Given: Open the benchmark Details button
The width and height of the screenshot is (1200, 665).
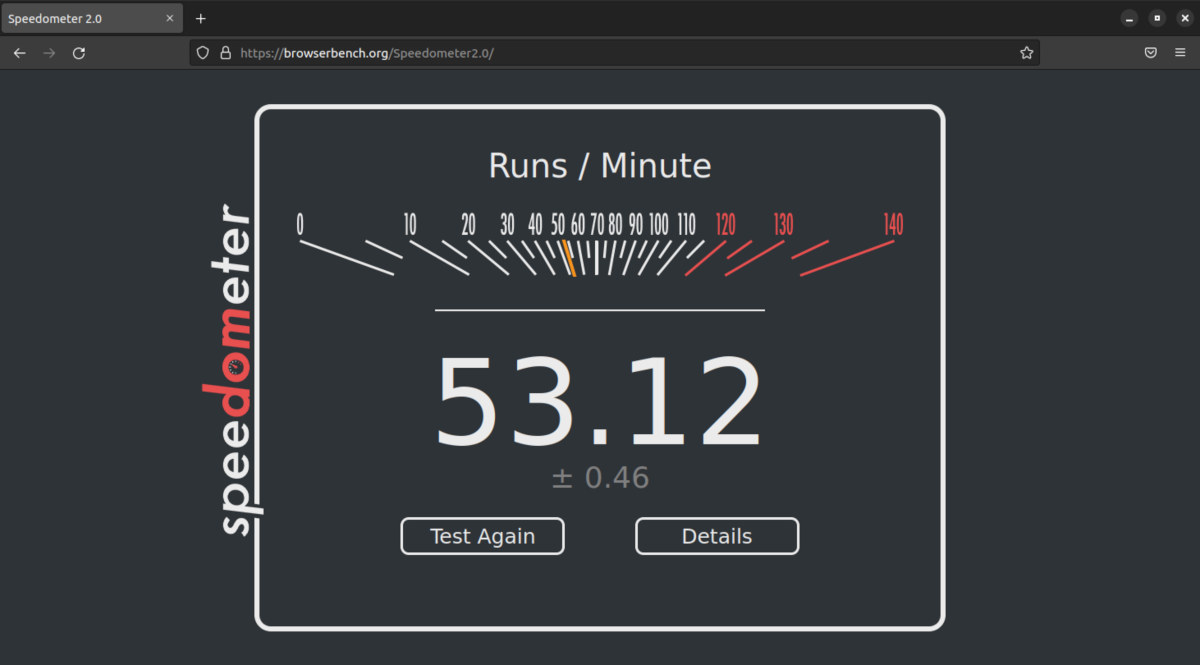Looking at the screenshot, I should click(717, 536).
